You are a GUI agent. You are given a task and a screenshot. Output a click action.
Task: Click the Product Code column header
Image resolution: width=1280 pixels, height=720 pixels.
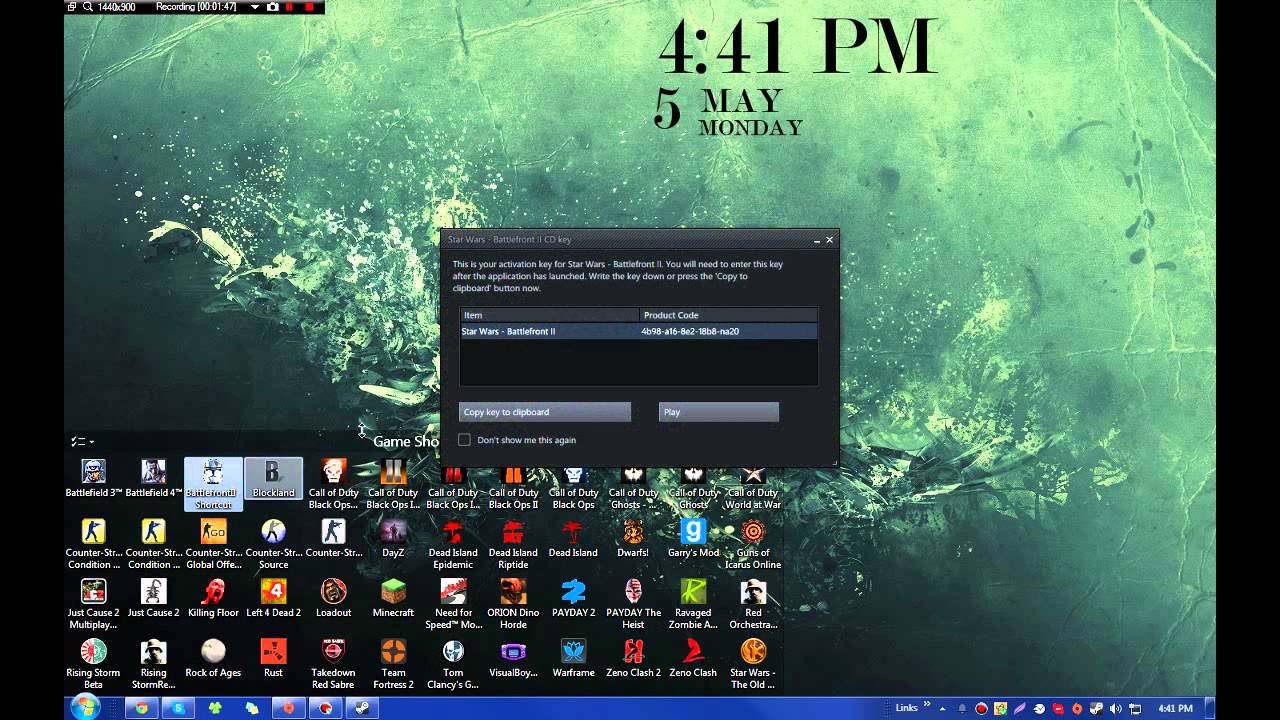[x=728, y=315]
